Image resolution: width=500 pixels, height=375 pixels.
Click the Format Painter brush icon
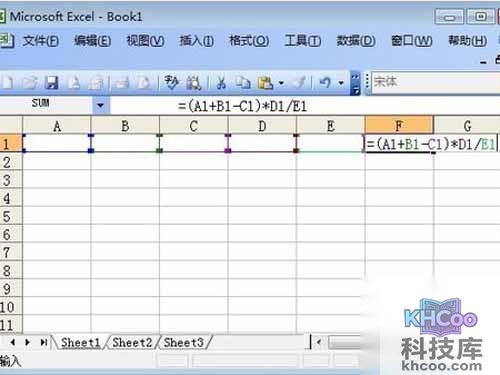point(299,82)
